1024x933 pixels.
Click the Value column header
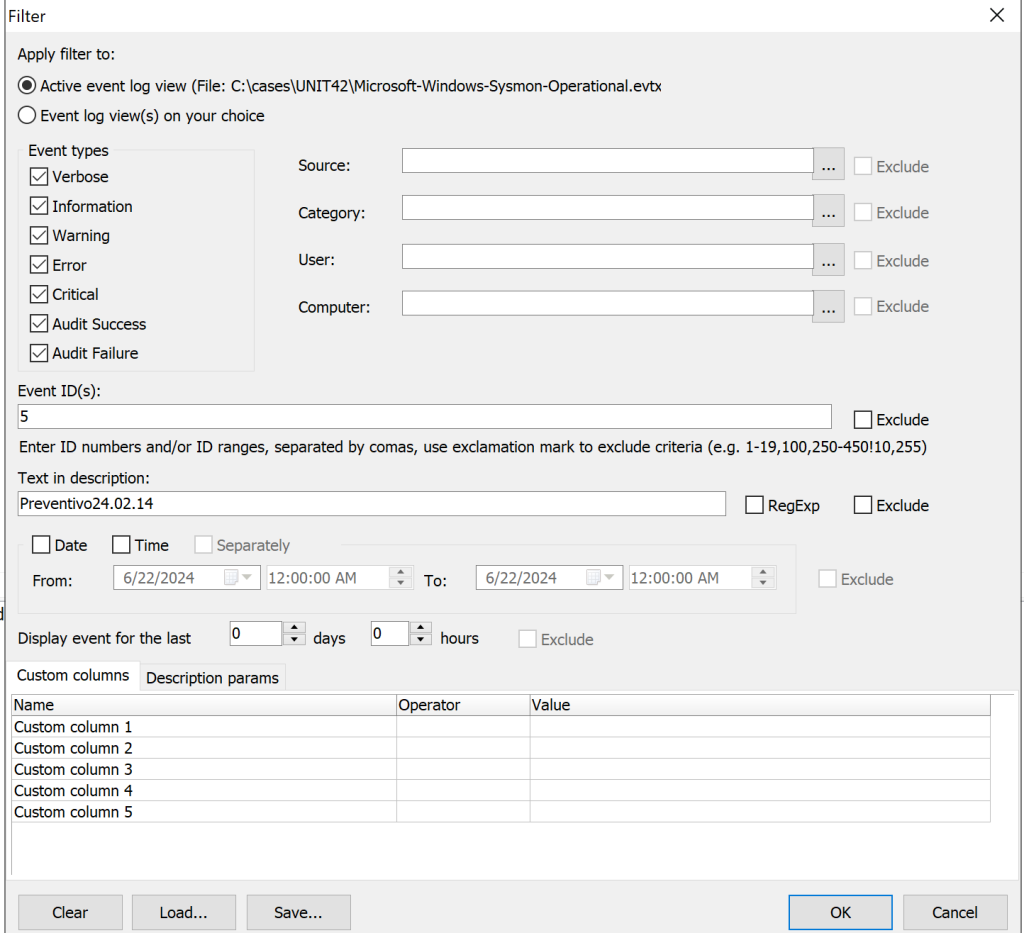tap(760, 705)
